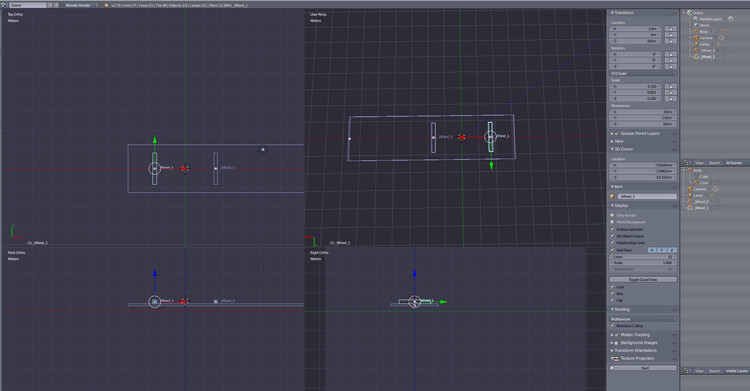Toggle the quad view Box checkbox
This screenshot has height=391, width=750.
pos(612,293)
